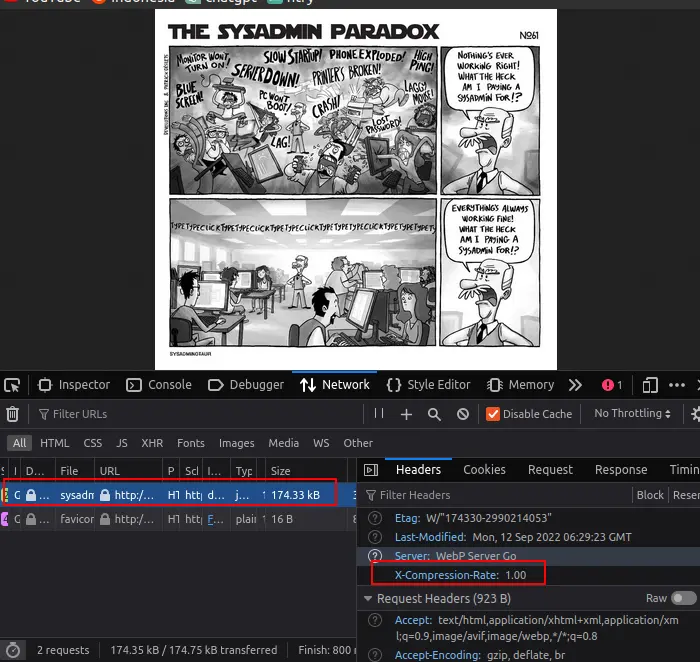Image resolution: width=700 pixels, height=662 pixels.
Task: Filter requests by Other
Action: 358,443
